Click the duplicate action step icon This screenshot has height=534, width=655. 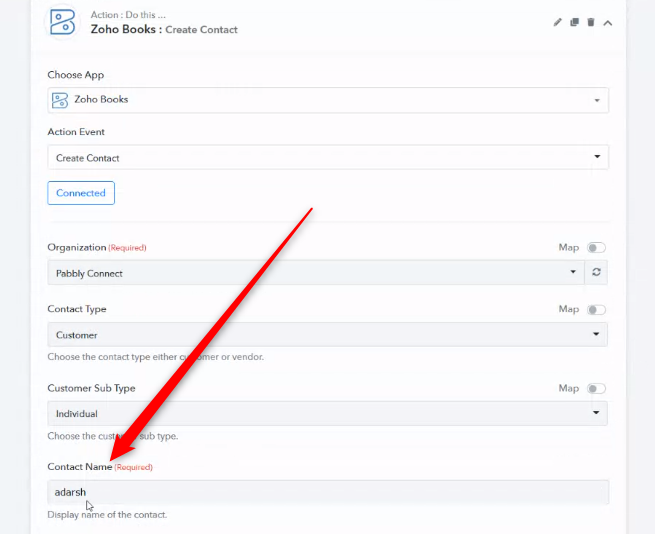coord(575,22)
